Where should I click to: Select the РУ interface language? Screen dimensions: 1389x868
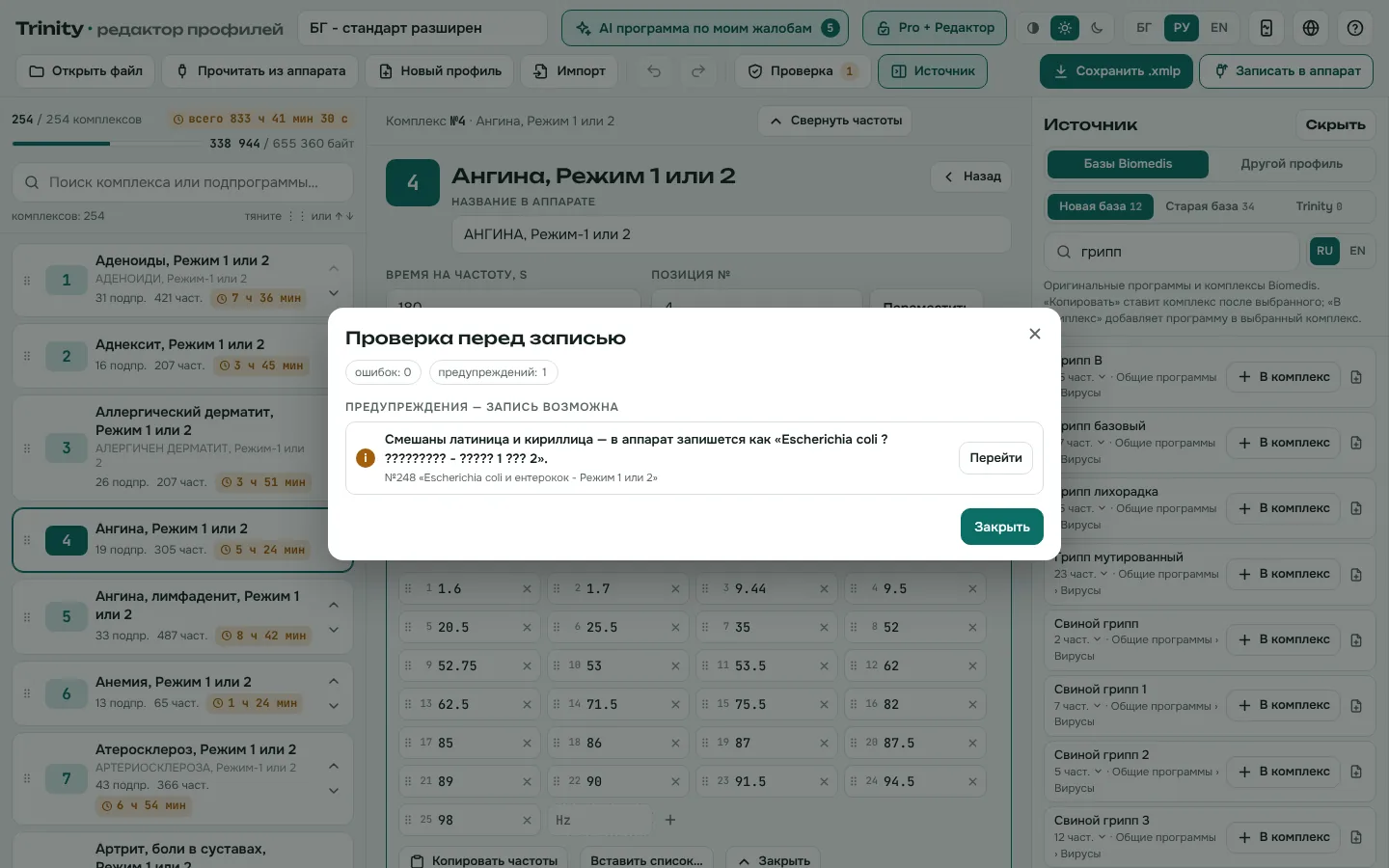(1182, 28)
